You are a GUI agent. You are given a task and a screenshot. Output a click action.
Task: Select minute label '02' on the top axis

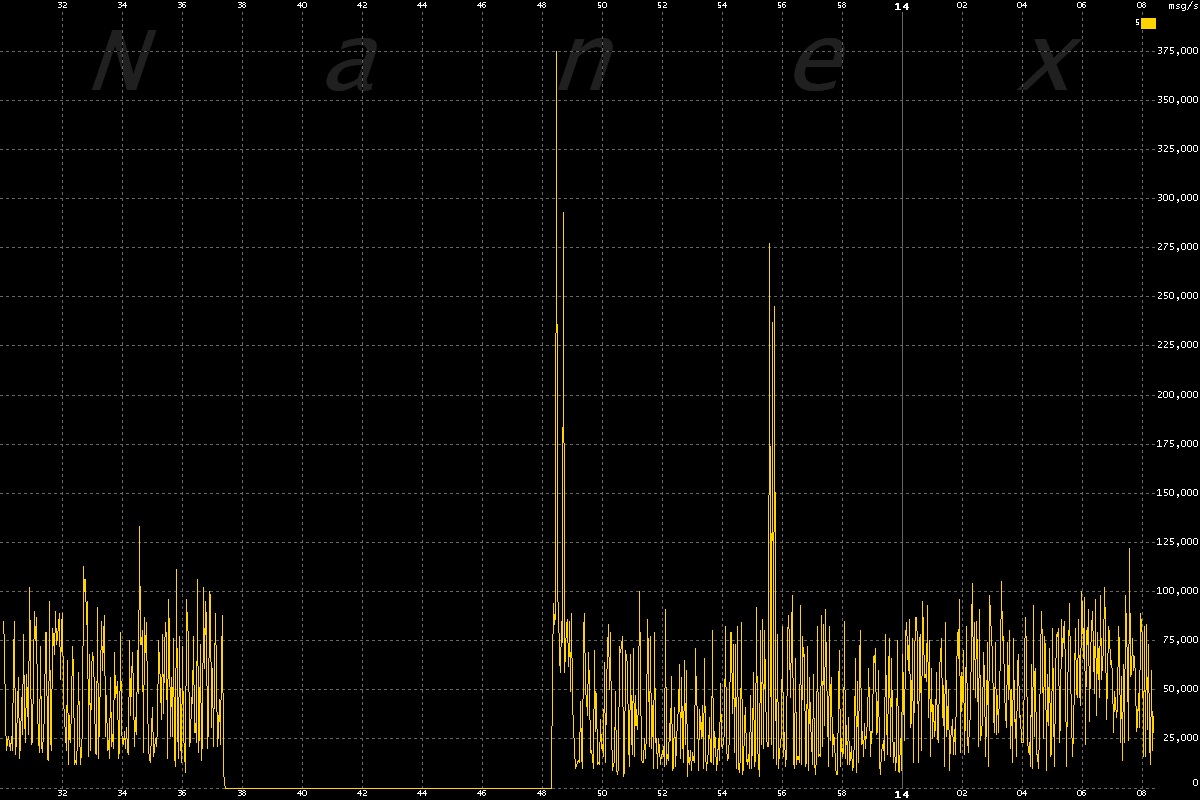[962, 5]
